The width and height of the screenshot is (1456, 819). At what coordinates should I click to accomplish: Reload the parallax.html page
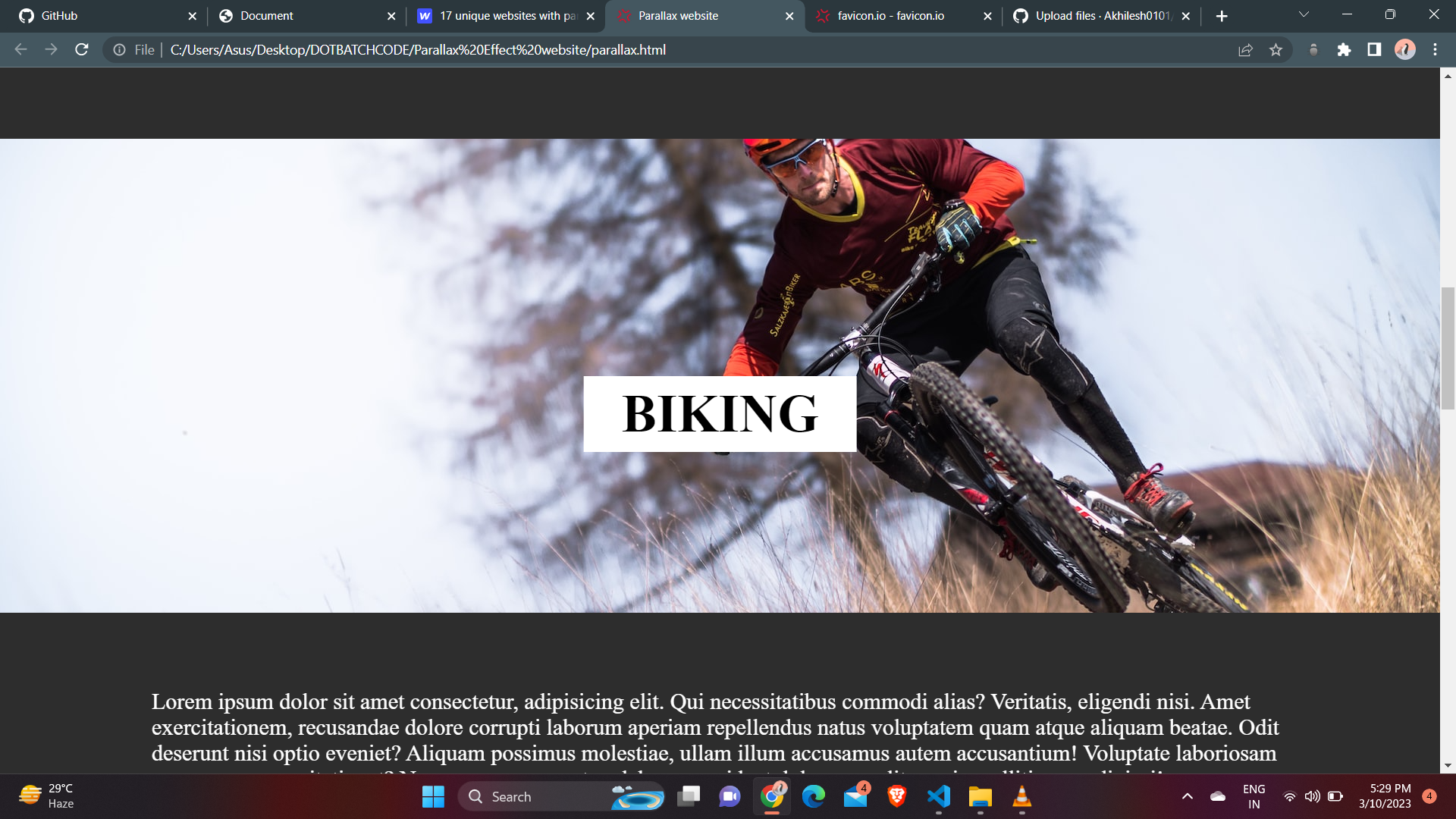[81, 50]
